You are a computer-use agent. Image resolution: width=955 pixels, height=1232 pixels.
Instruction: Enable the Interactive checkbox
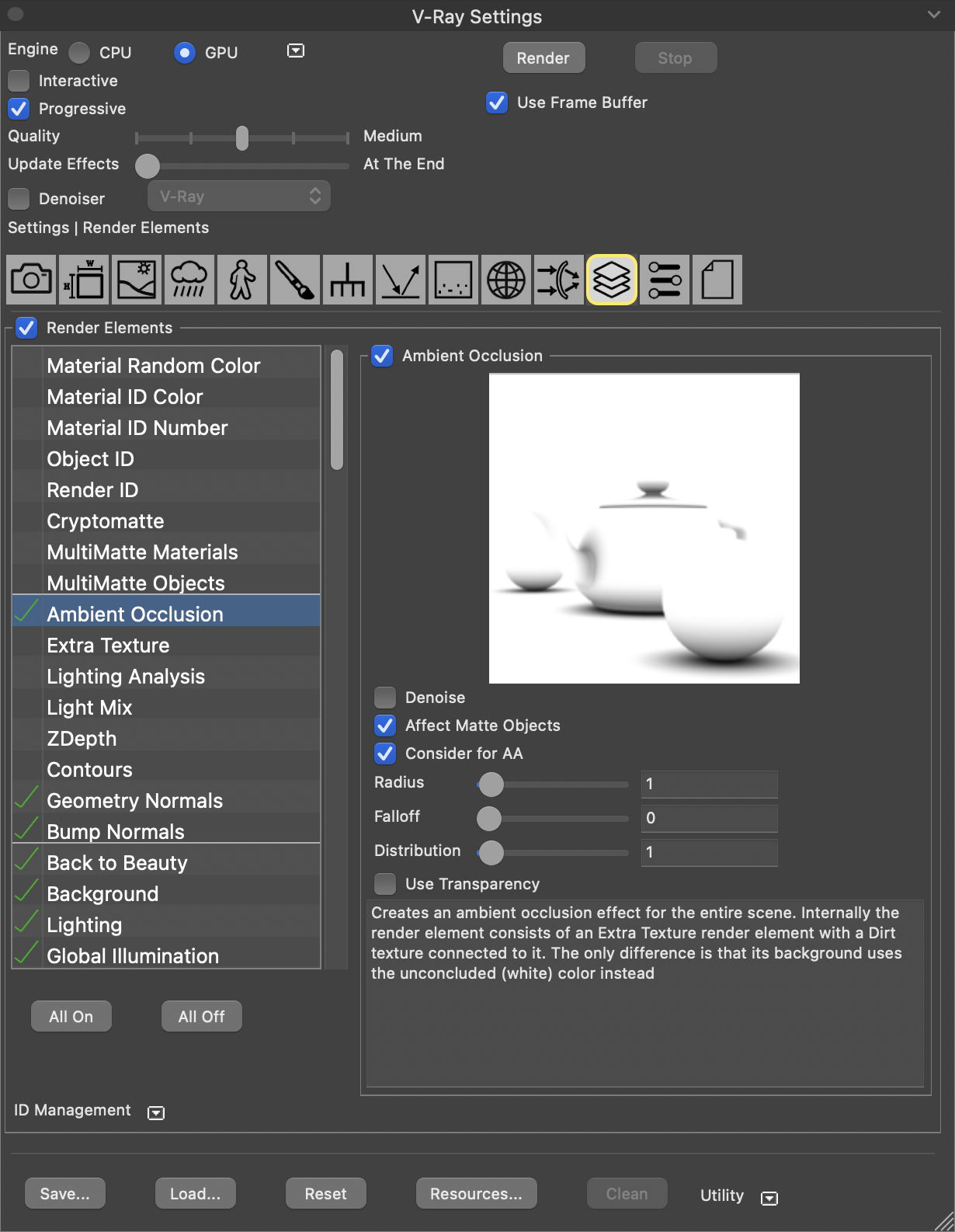pyautogui.click(x=19, y=81)
